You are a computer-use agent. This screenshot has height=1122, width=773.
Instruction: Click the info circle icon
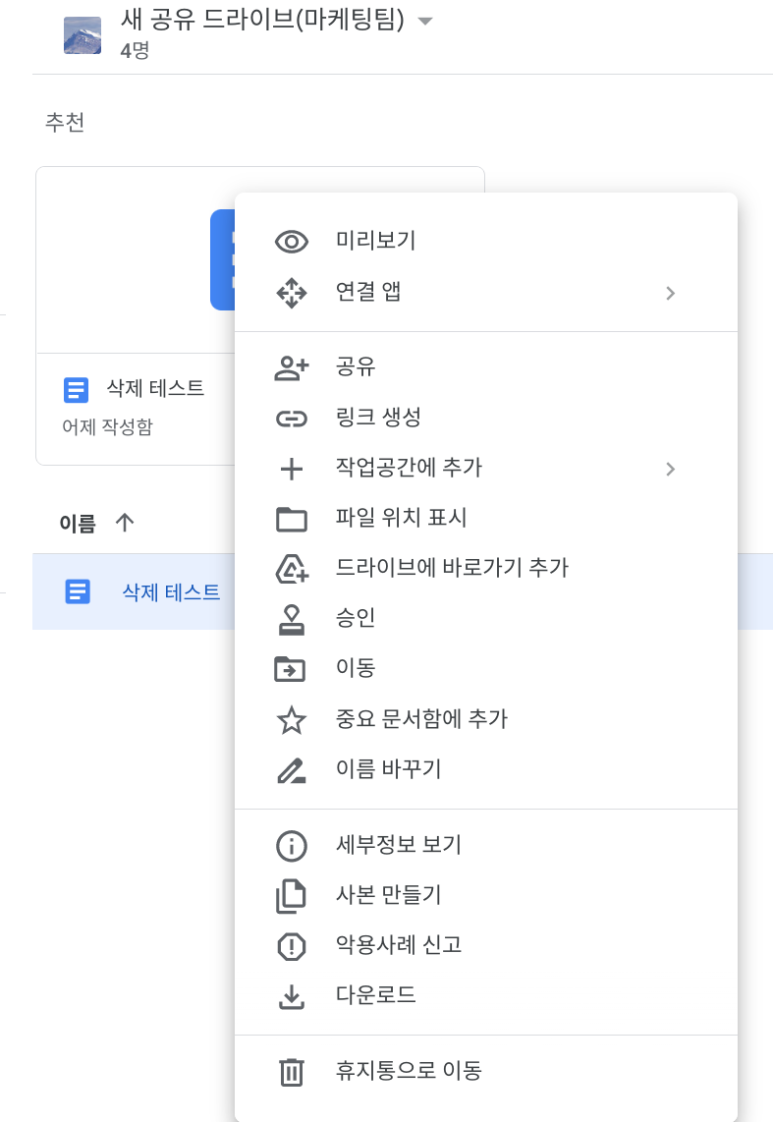(x=291, y=846)
